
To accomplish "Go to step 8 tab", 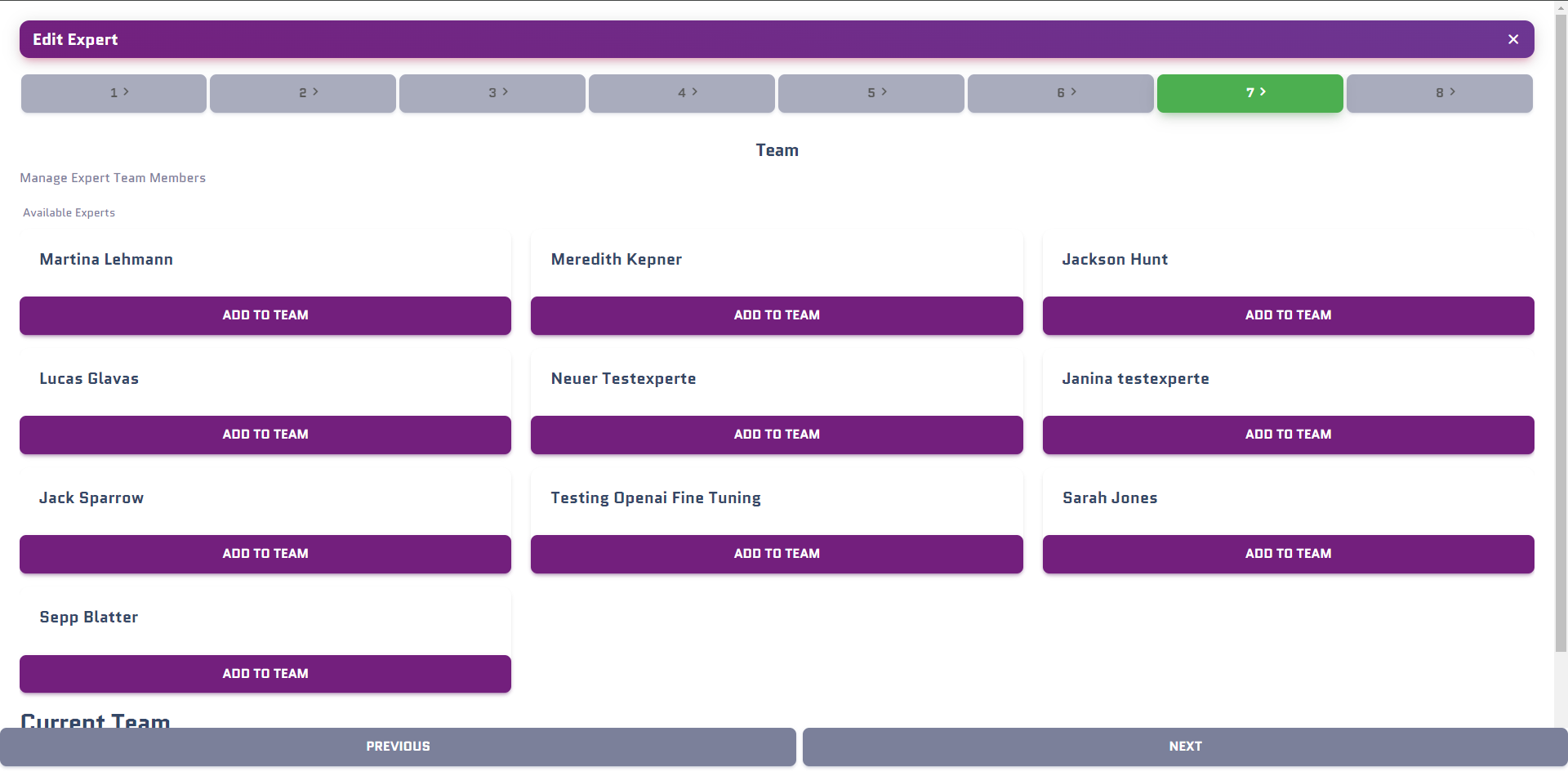I will (1440, 93).
